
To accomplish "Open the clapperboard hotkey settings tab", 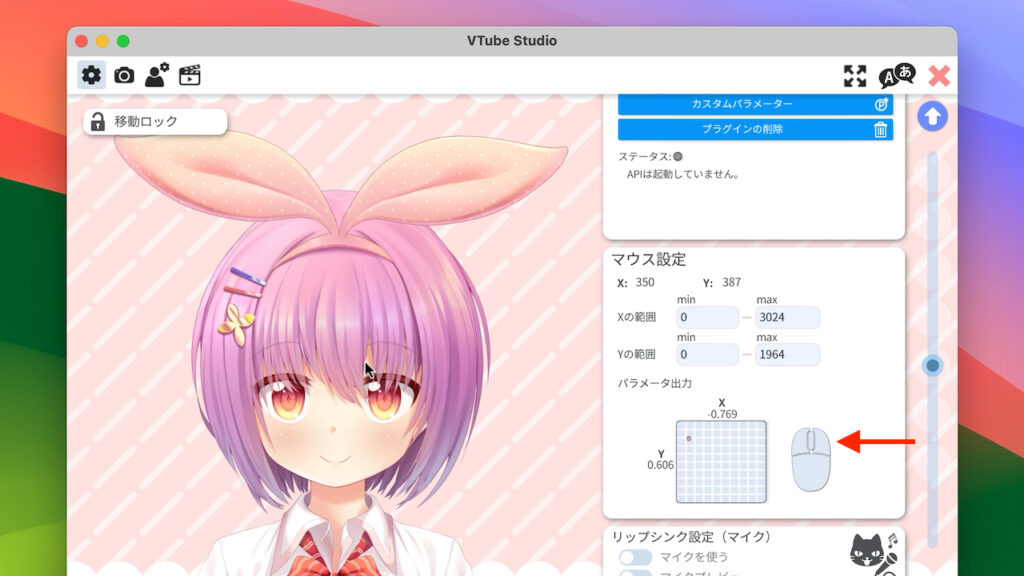I will (189, 75).
